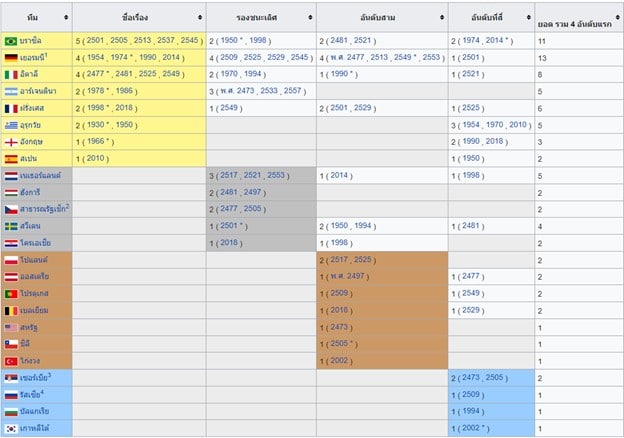Click the Portugal flag icon
The width and height of the screenshot is (624, 438).
pyautogui.click(x=11, y=294)
